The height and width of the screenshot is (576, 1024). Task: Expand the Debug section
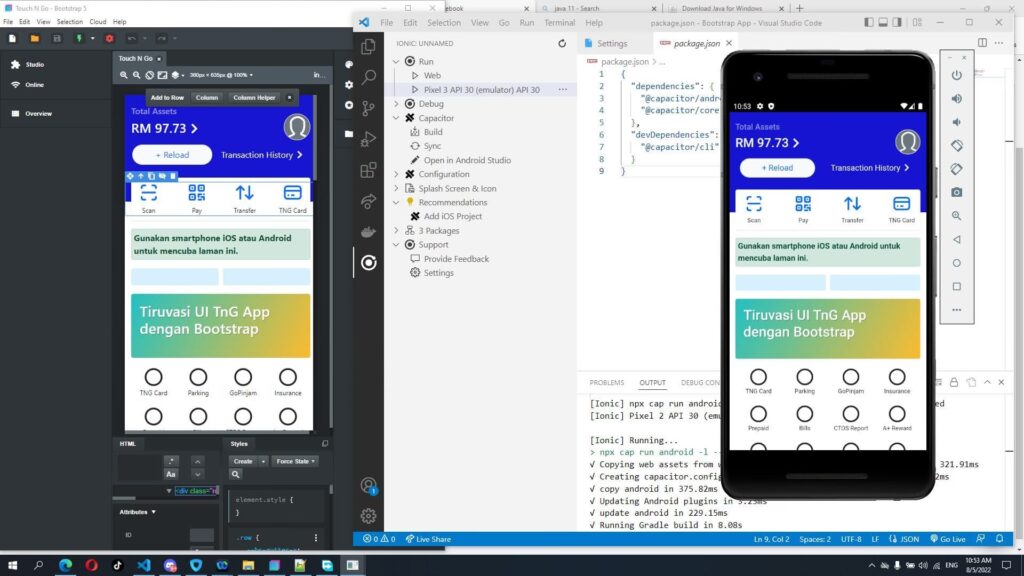pos(396,104)
